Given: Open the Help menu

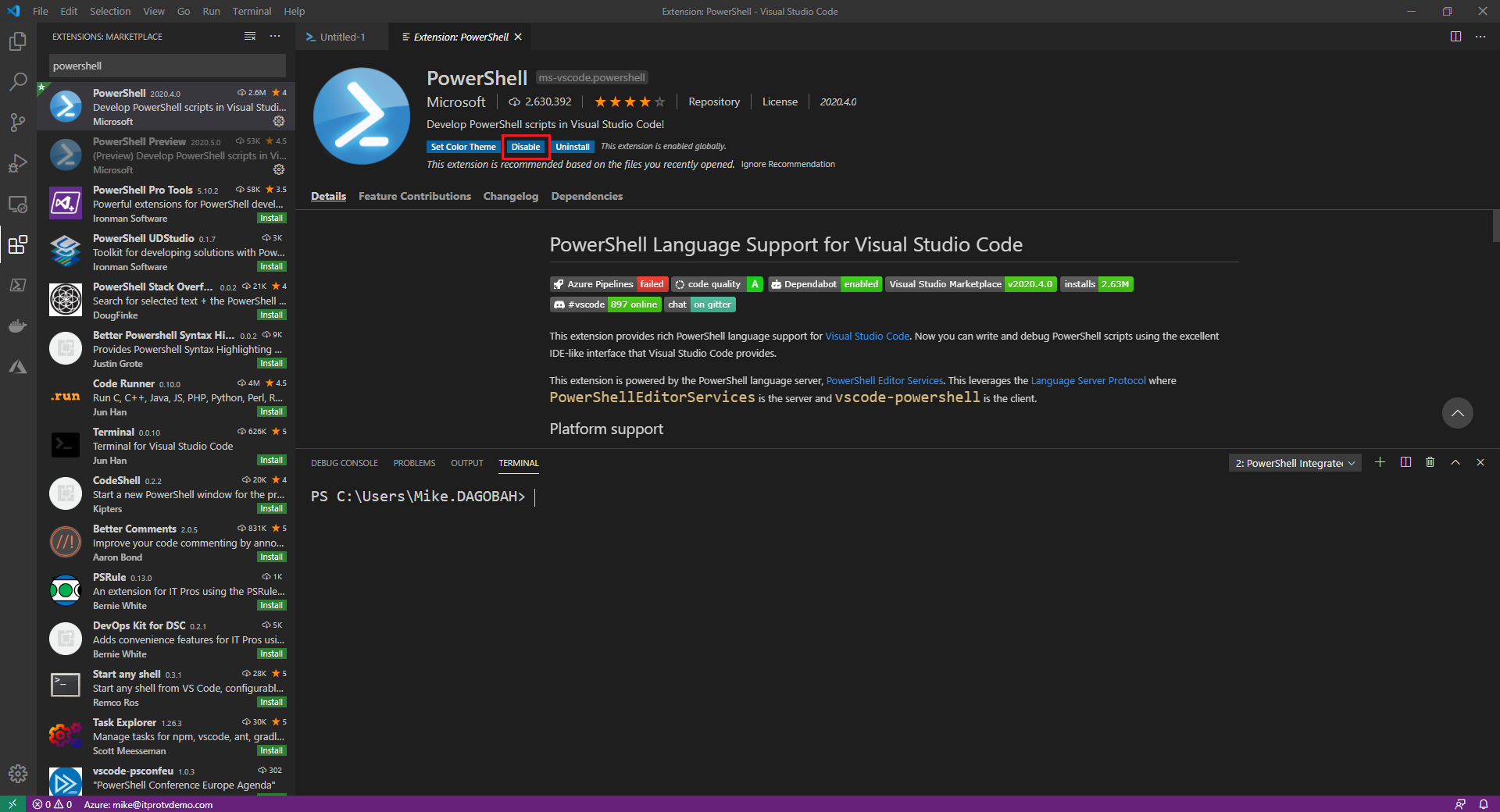Looking at the screenshot, I should (295, 11).
